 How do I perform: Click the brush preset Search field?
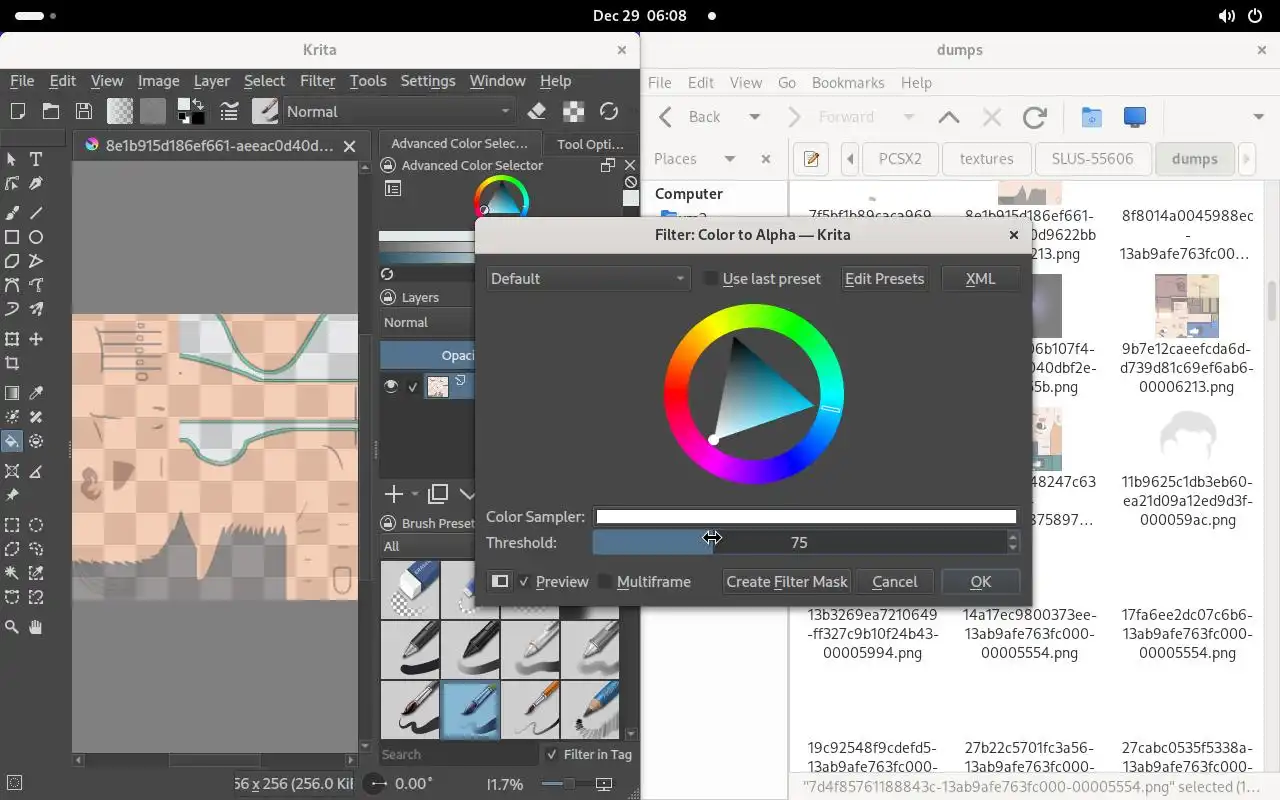457,755
